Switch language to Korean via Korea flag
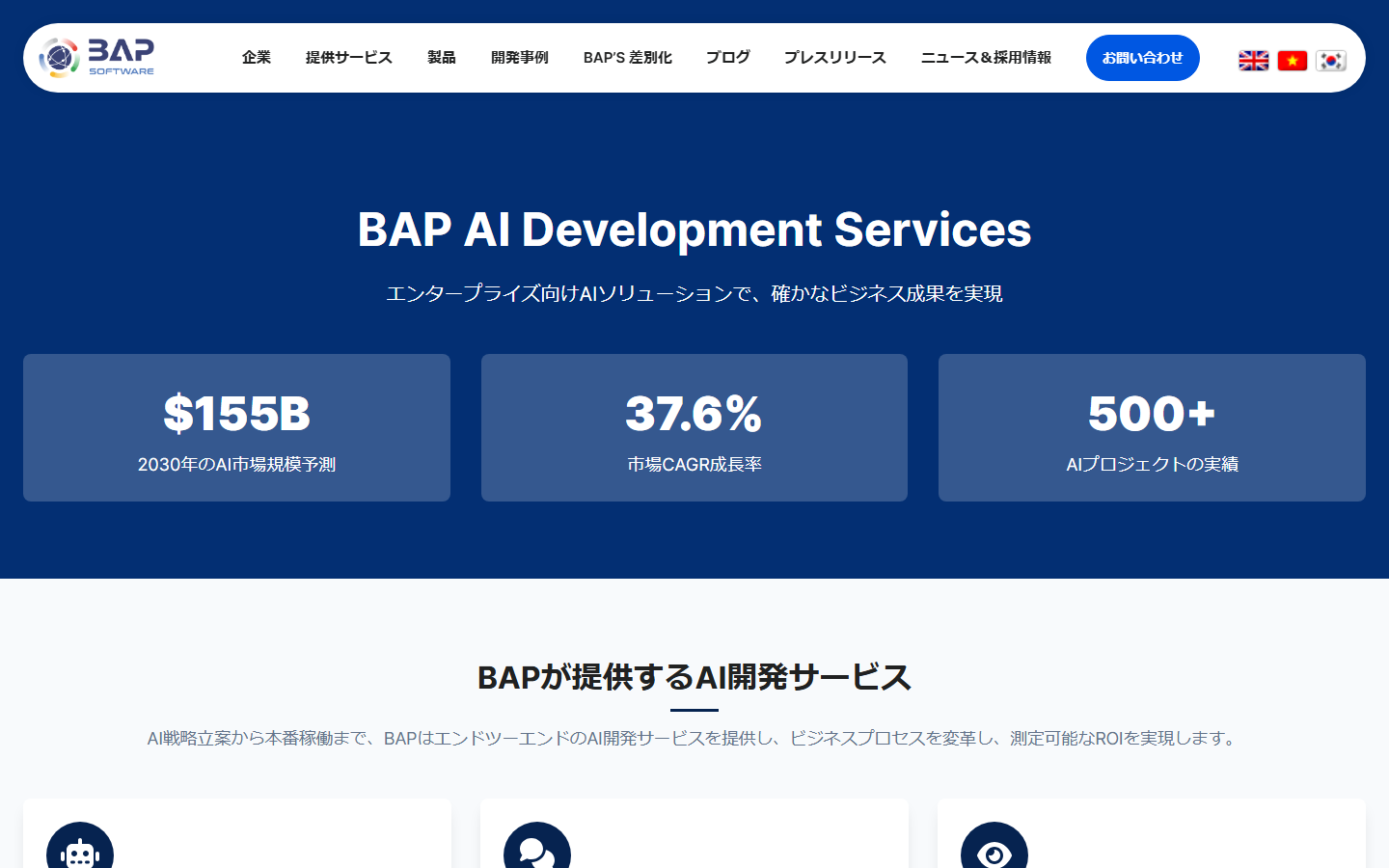The width and height of the screenshot is (1389, 868). coord(1331,61)
